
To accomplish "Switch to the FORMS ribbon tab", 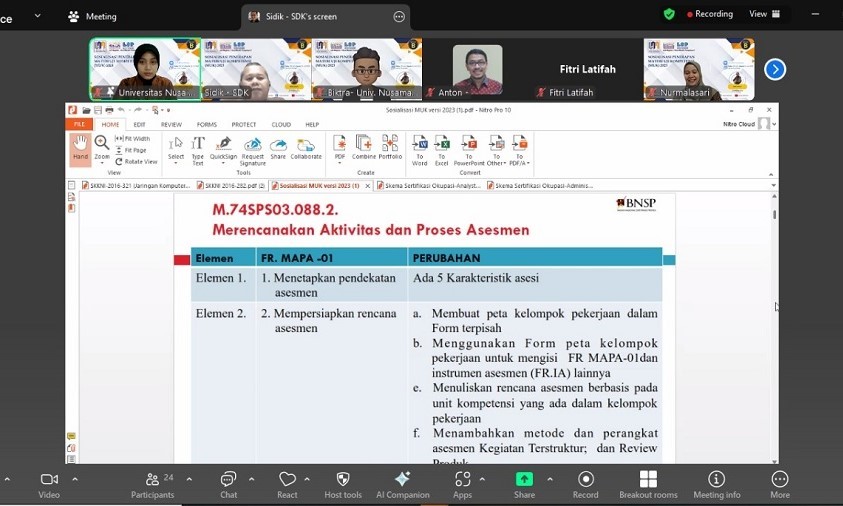I will 206,124.
